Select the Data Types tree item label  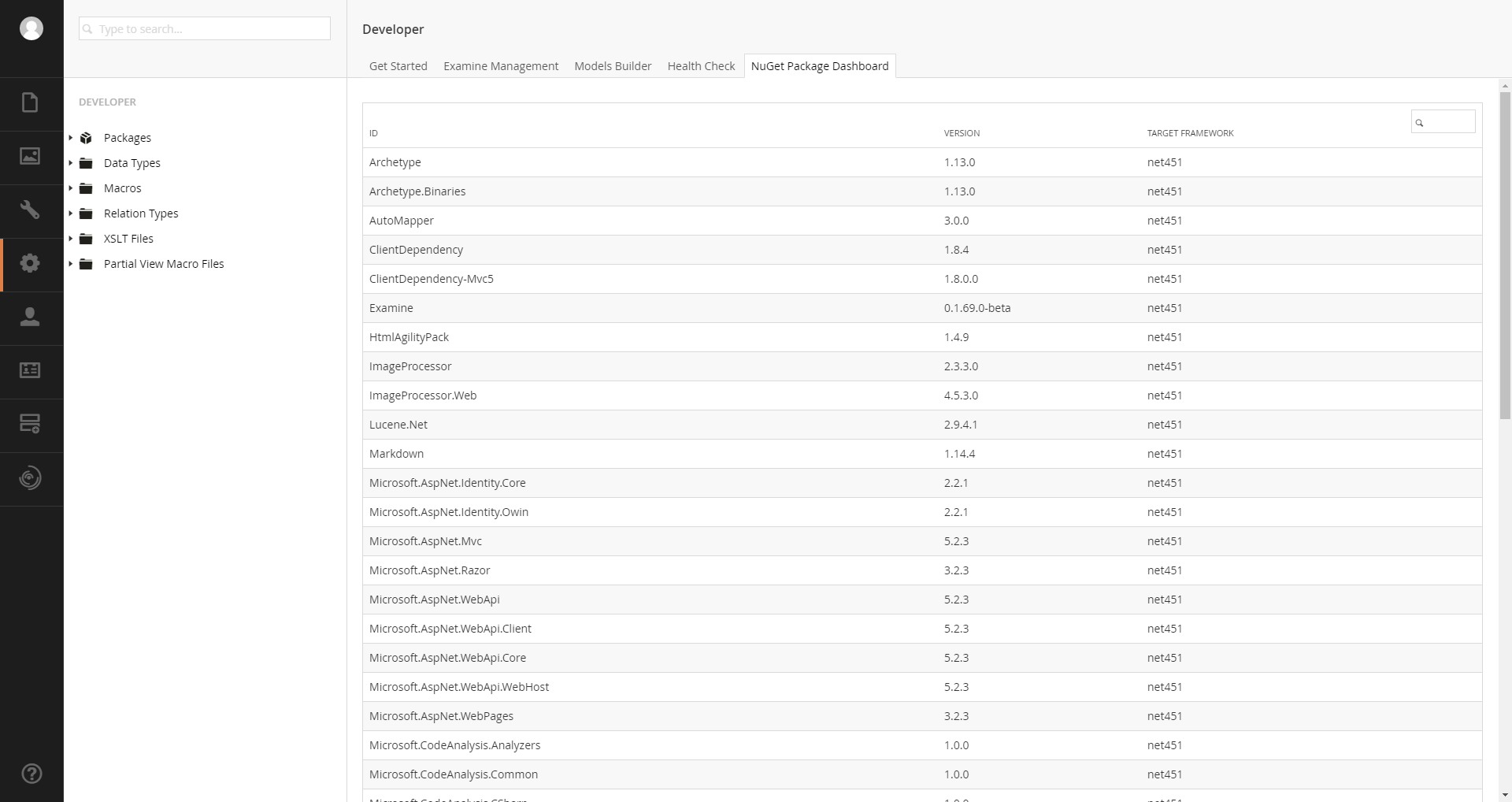pos(132,163)
